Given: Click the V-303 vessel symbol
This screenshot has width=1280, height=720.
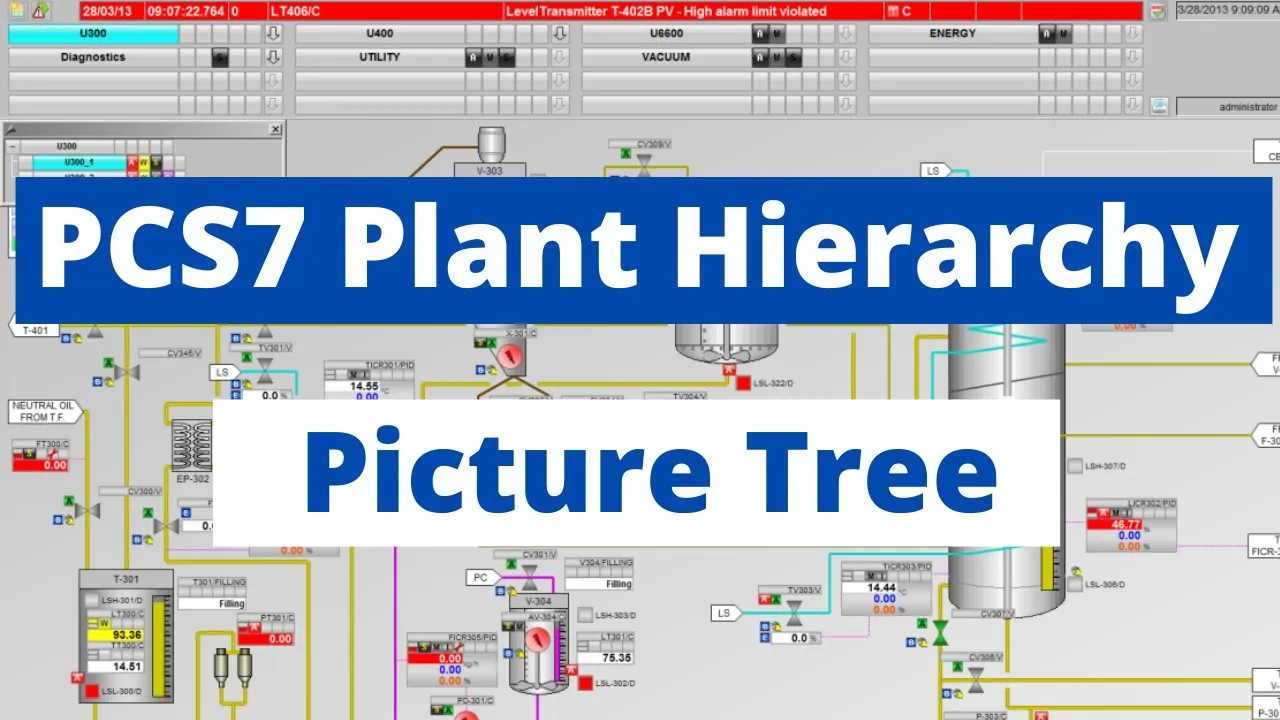Looking at the screenshot, I should 491,145.
